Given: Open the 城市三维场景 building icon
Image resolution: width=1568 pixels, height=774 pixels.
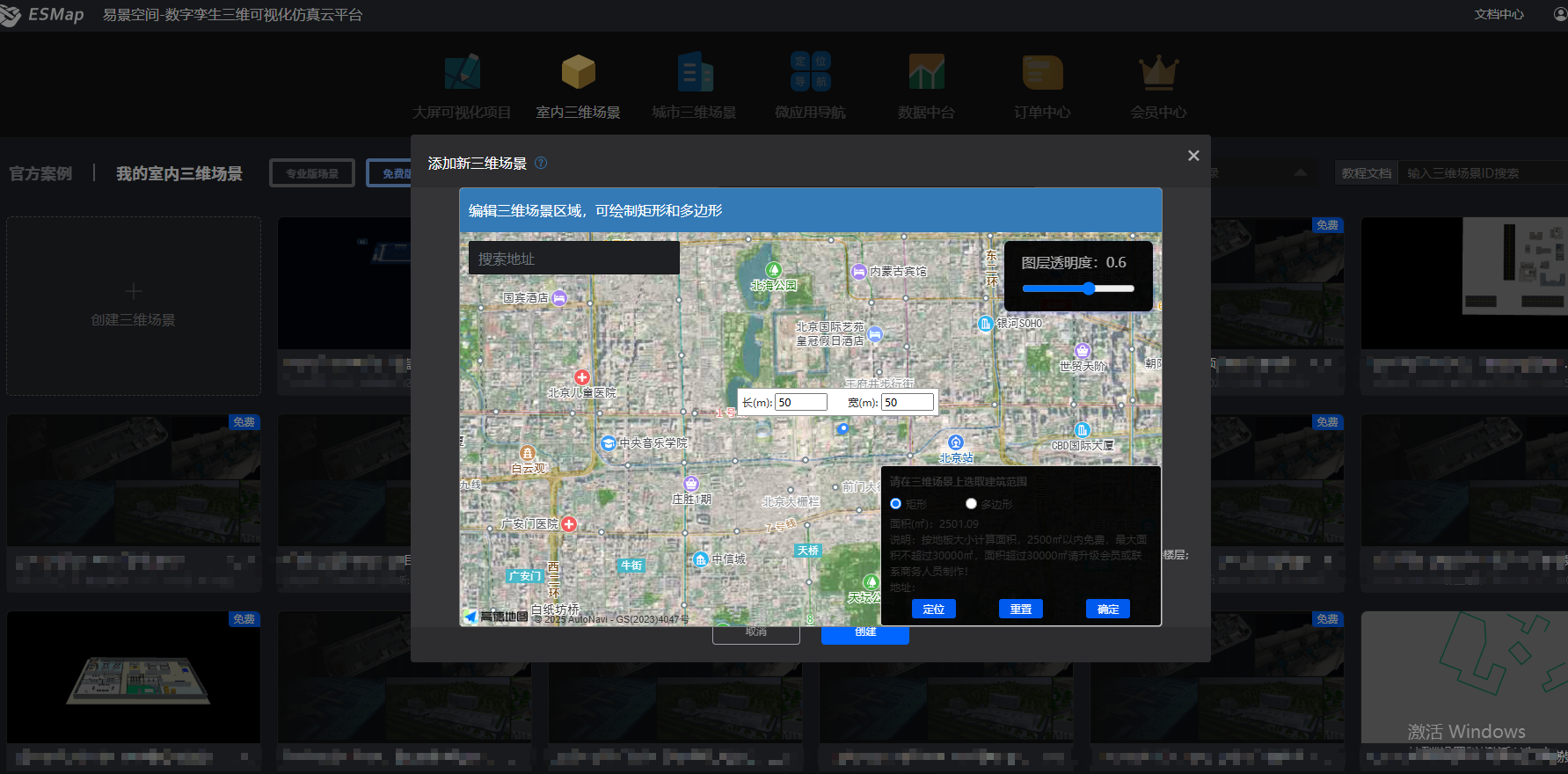Looking at the screenshot, I should (695, 72).
